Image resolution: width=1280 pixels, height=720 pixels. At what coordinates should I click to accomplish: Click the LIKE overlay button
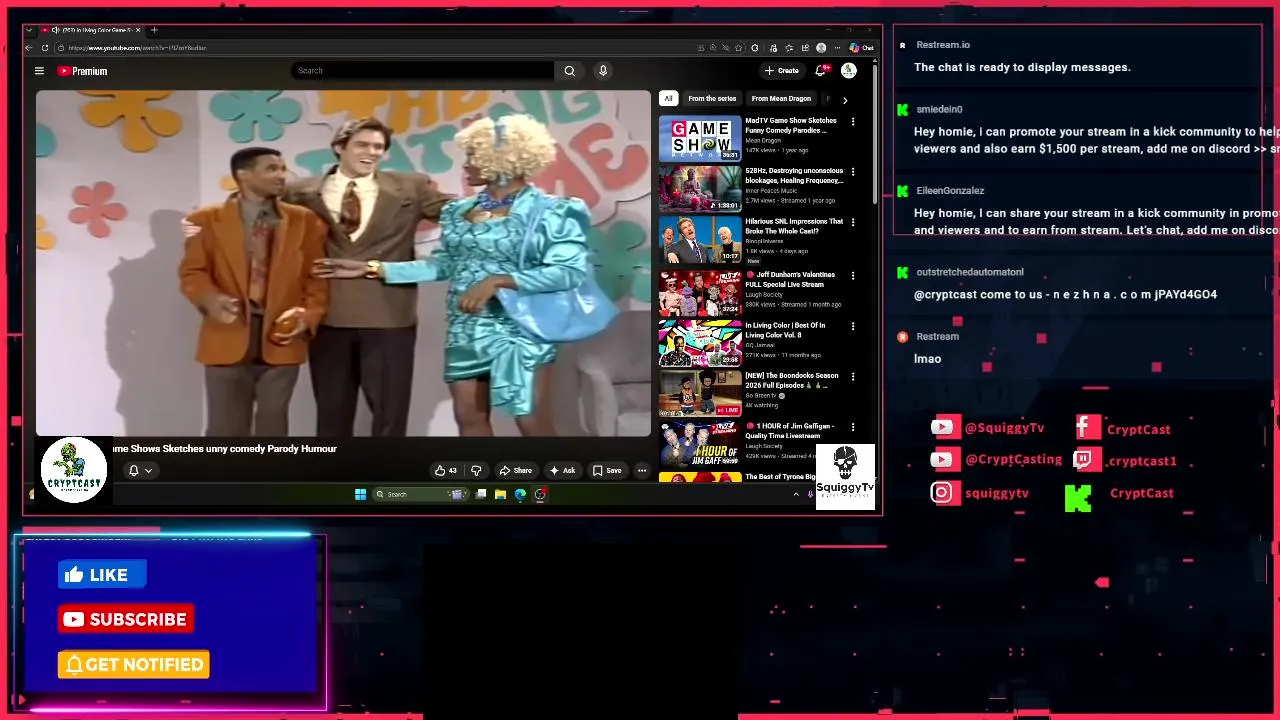click(103, 574)
